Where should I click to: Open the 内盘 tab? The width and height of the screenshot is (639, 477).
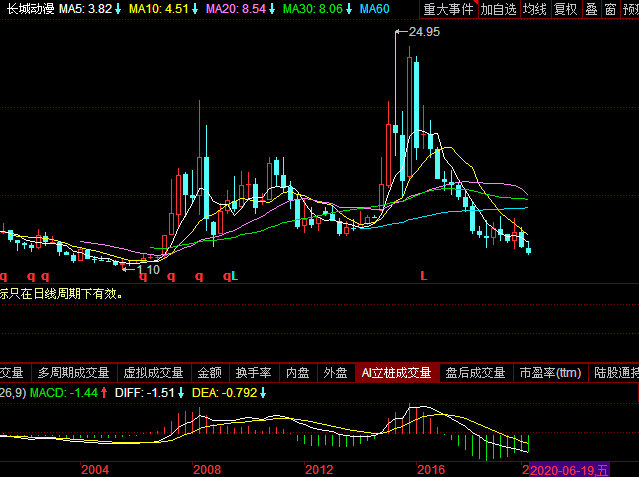[x=298, y=373]
